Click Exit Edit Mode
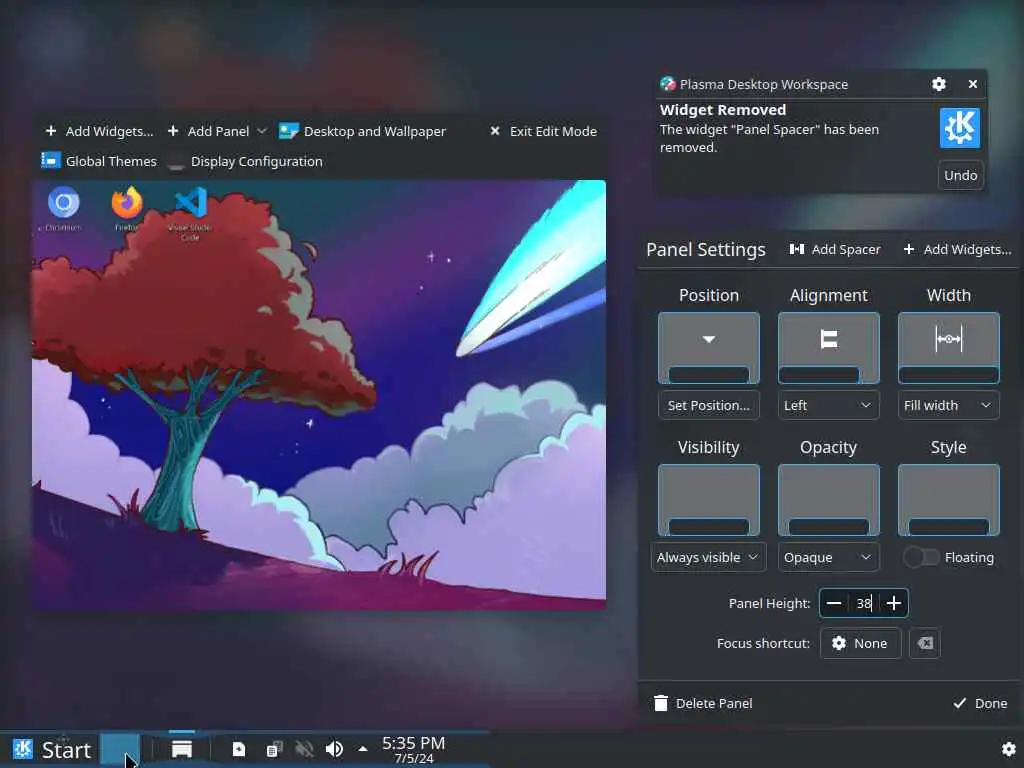This screenshot has width=1024, height=768. (x=543, y=131)
